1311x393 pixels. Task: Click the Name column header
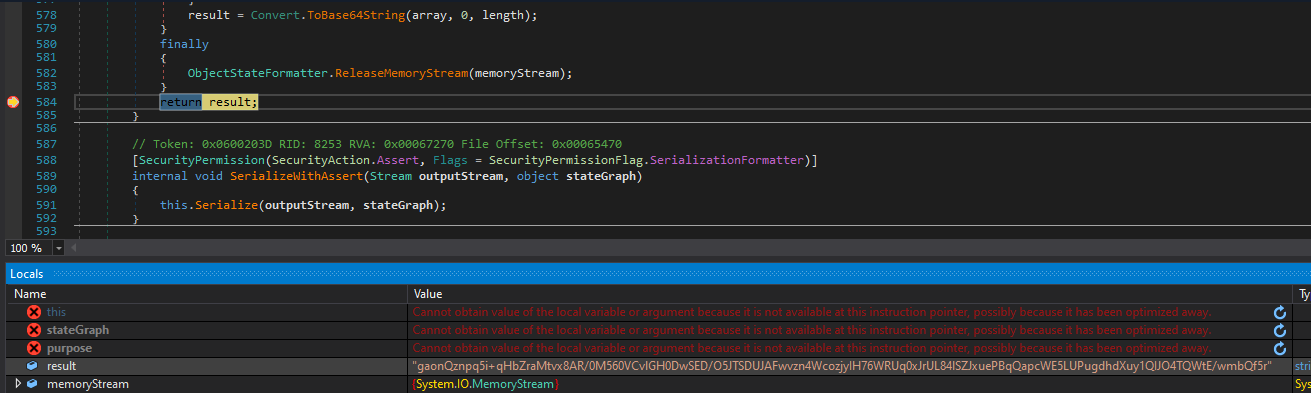coord(208,294)
